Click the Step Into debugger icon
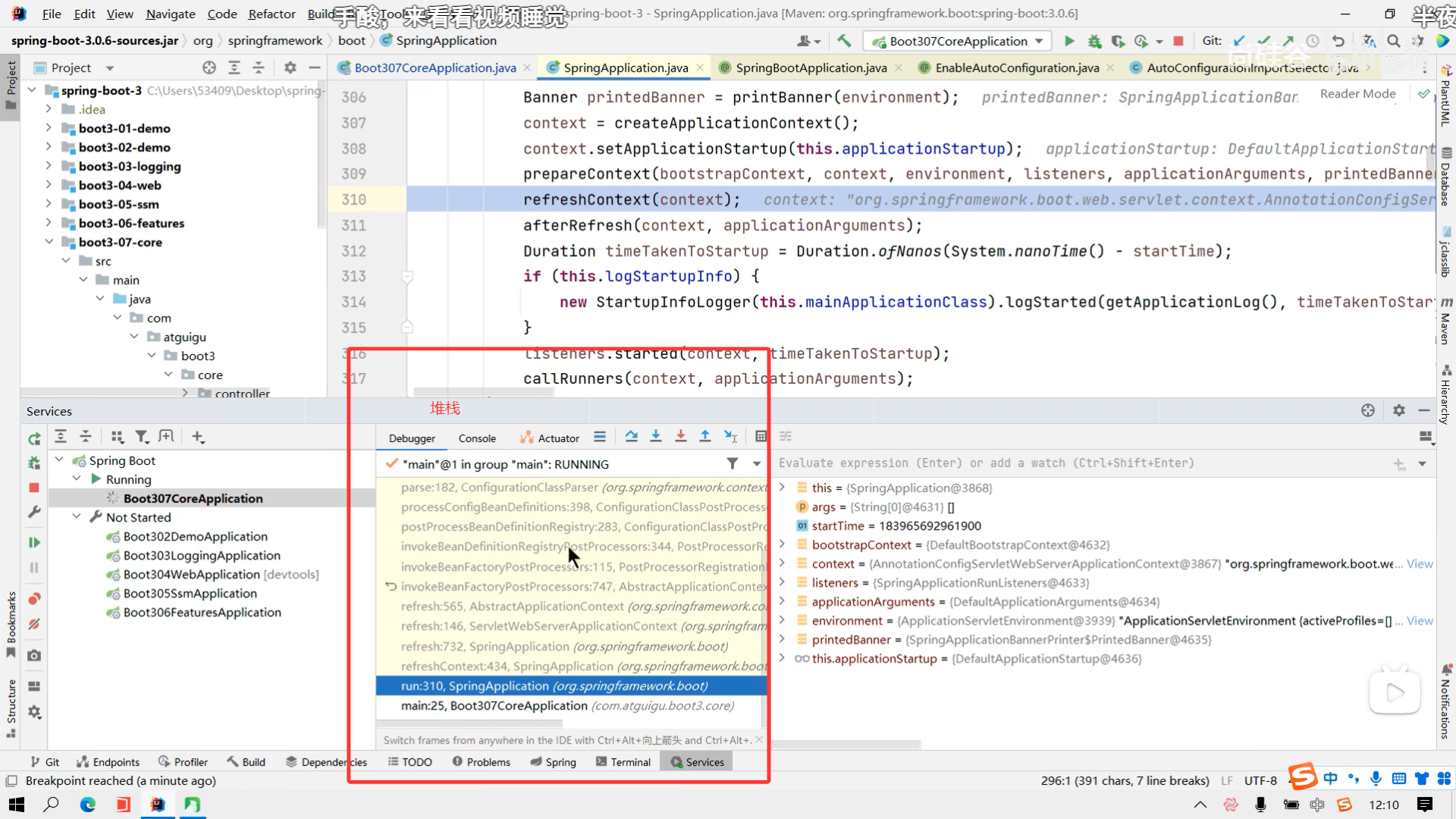Screen dimensions: 1456x819 (656, 436)
